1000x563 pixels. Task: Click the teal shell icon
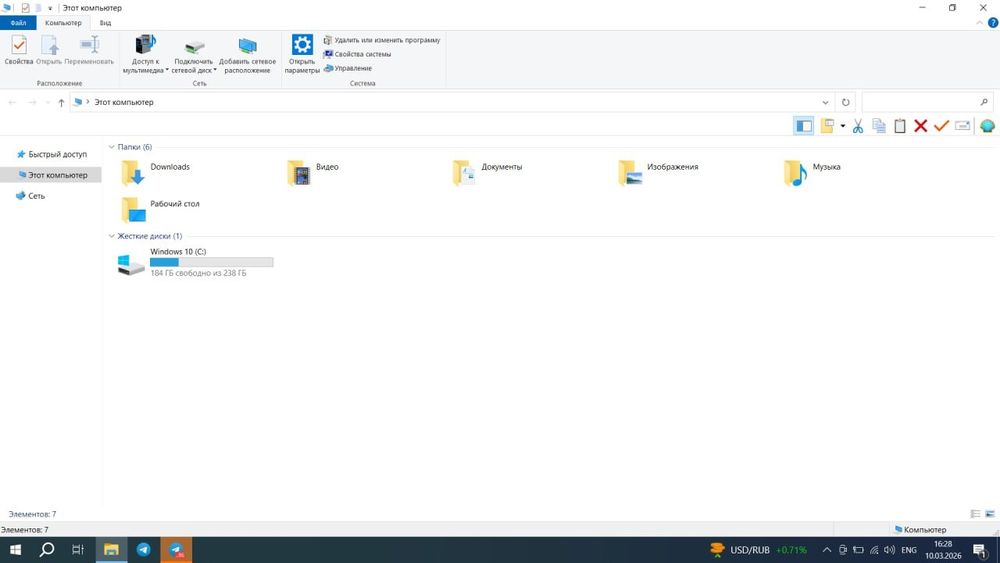pos(987,126)
